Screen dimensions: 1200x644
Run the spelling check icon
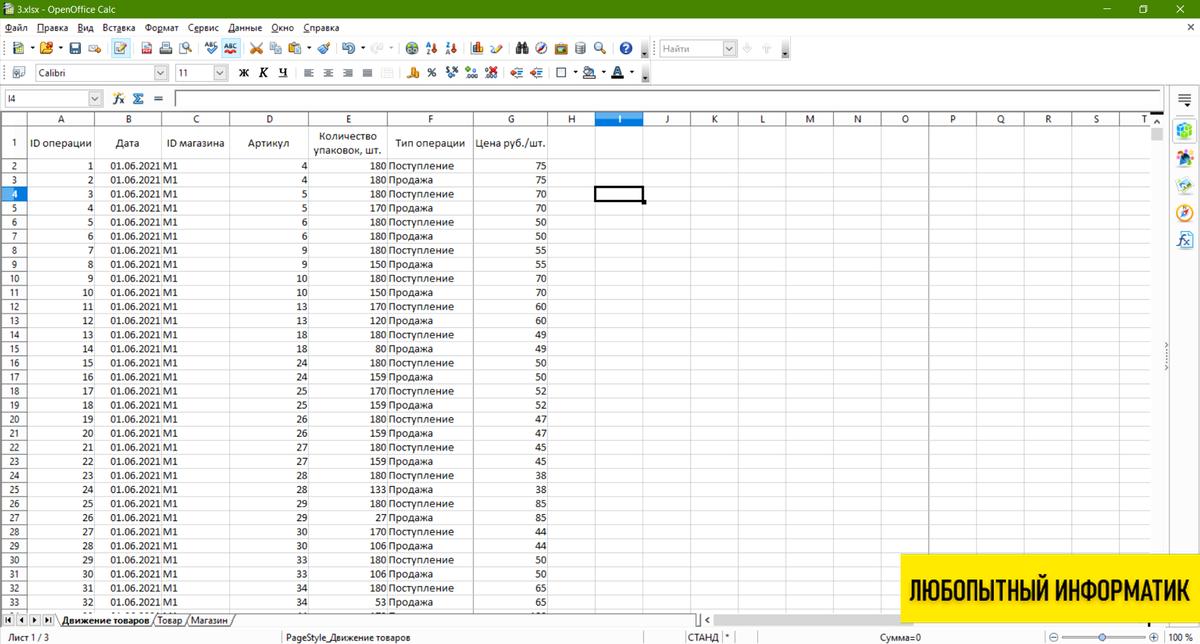(211, 48)
